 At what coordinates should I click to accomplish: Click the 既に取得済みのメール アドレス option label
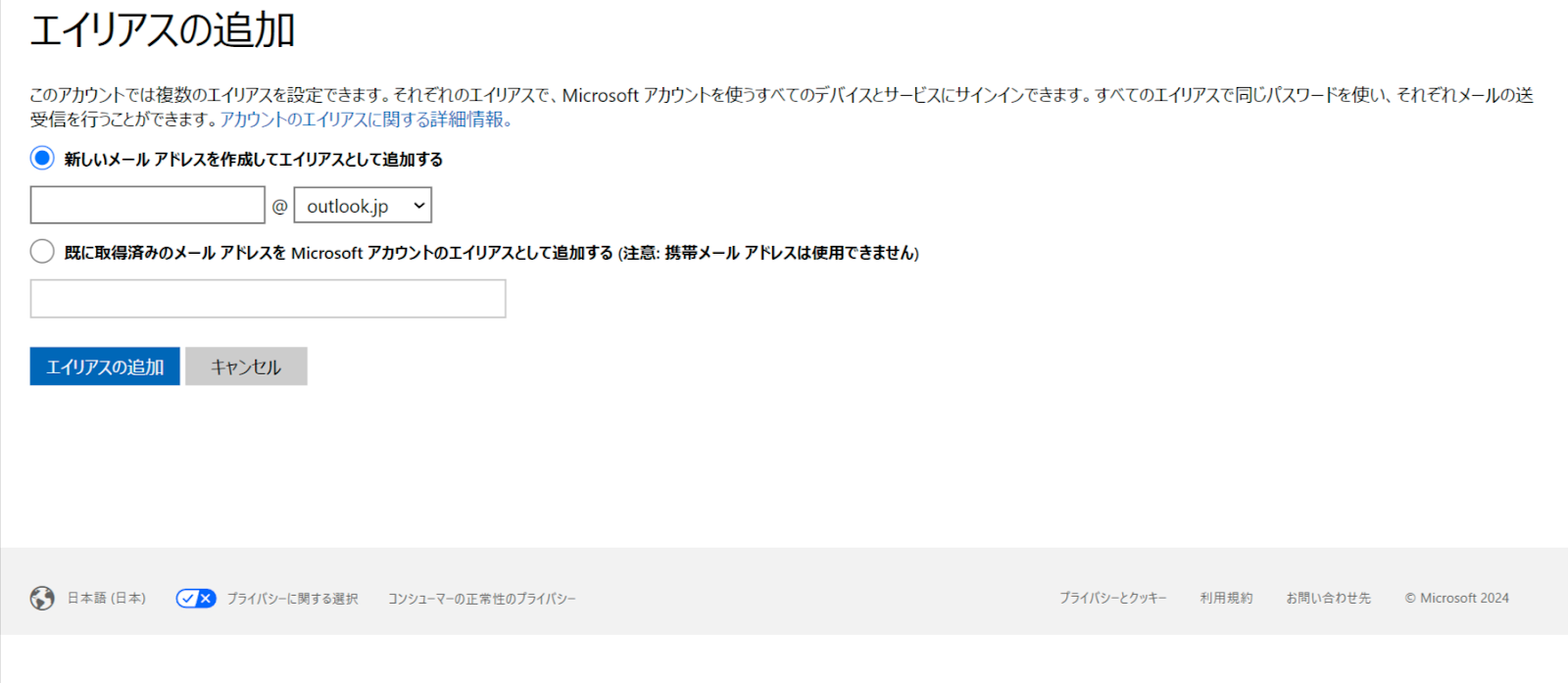pyautogui.click(x=492, y=253)
